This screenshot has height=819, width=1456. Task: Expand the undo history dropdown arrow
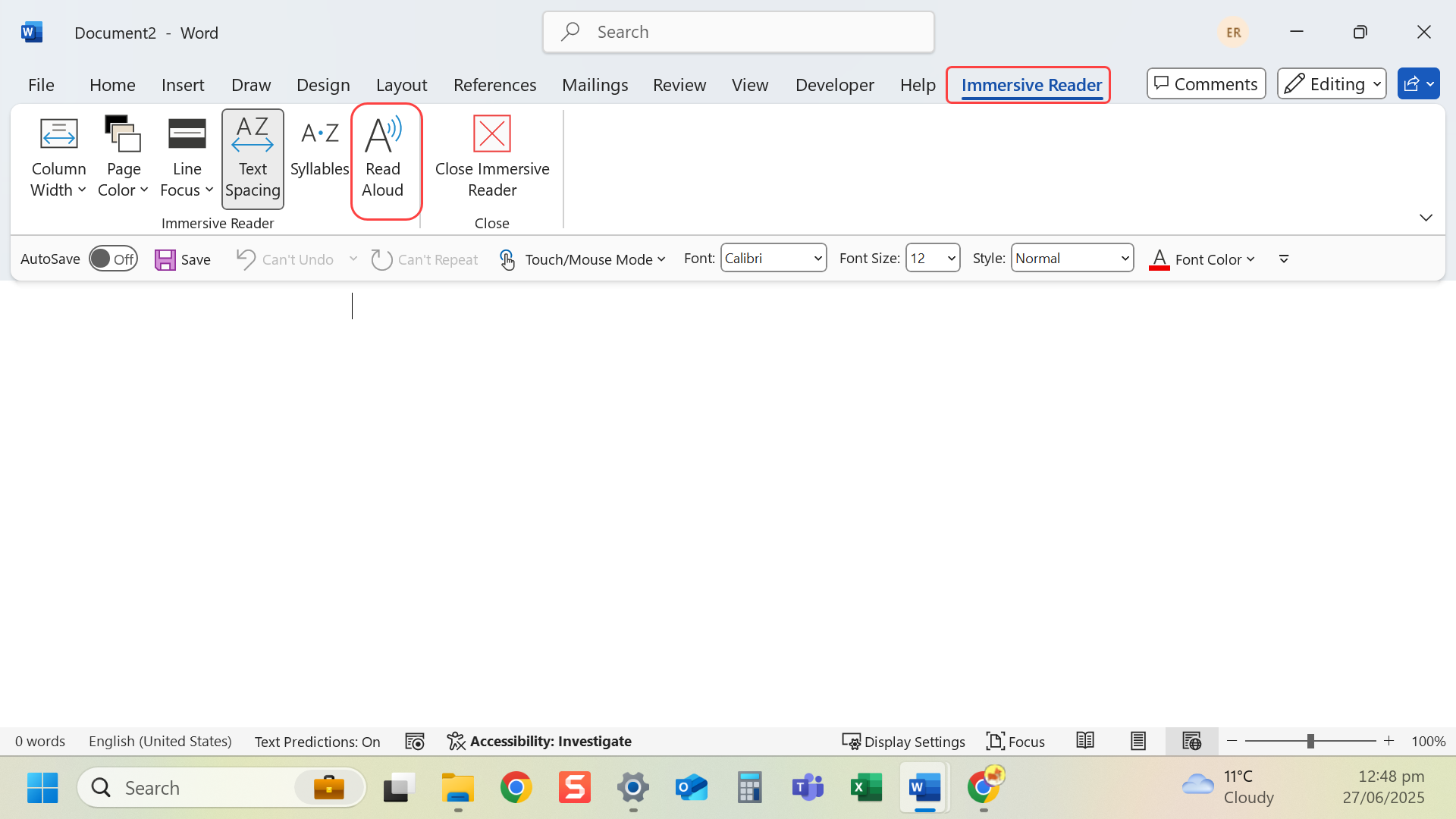pyautogui.click(x=353, y=259)
